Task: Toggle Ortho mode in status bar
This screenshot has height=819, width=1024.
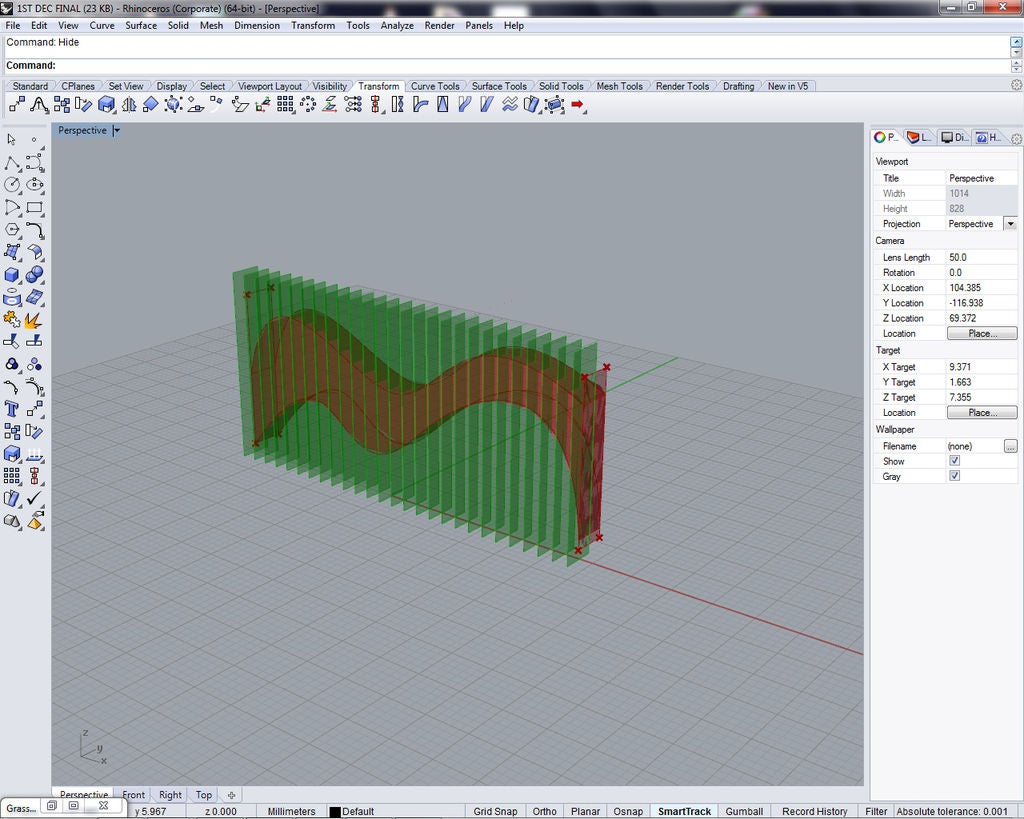Action: click(x=544, y=811)
